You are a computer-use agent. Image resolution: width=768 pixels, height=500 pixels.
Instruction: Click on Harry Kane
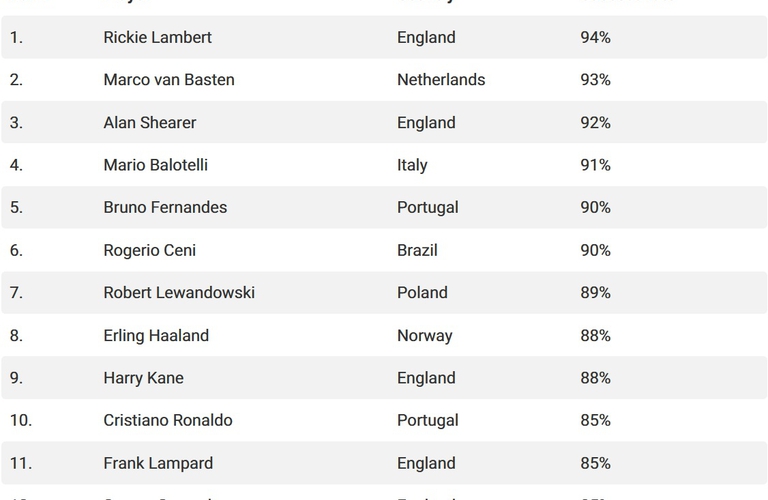(x=143, y=378)
